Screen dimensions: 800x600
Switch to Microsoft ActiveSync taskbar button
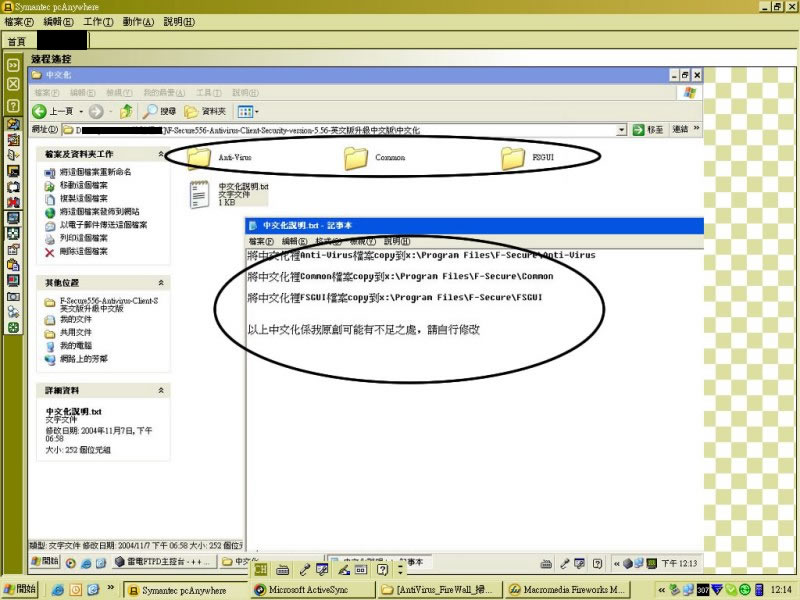[311, 590]
